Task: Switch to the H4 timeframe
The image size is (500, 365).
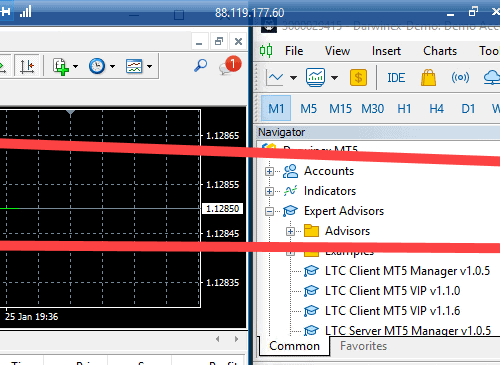Action: (x=436, y=109)
